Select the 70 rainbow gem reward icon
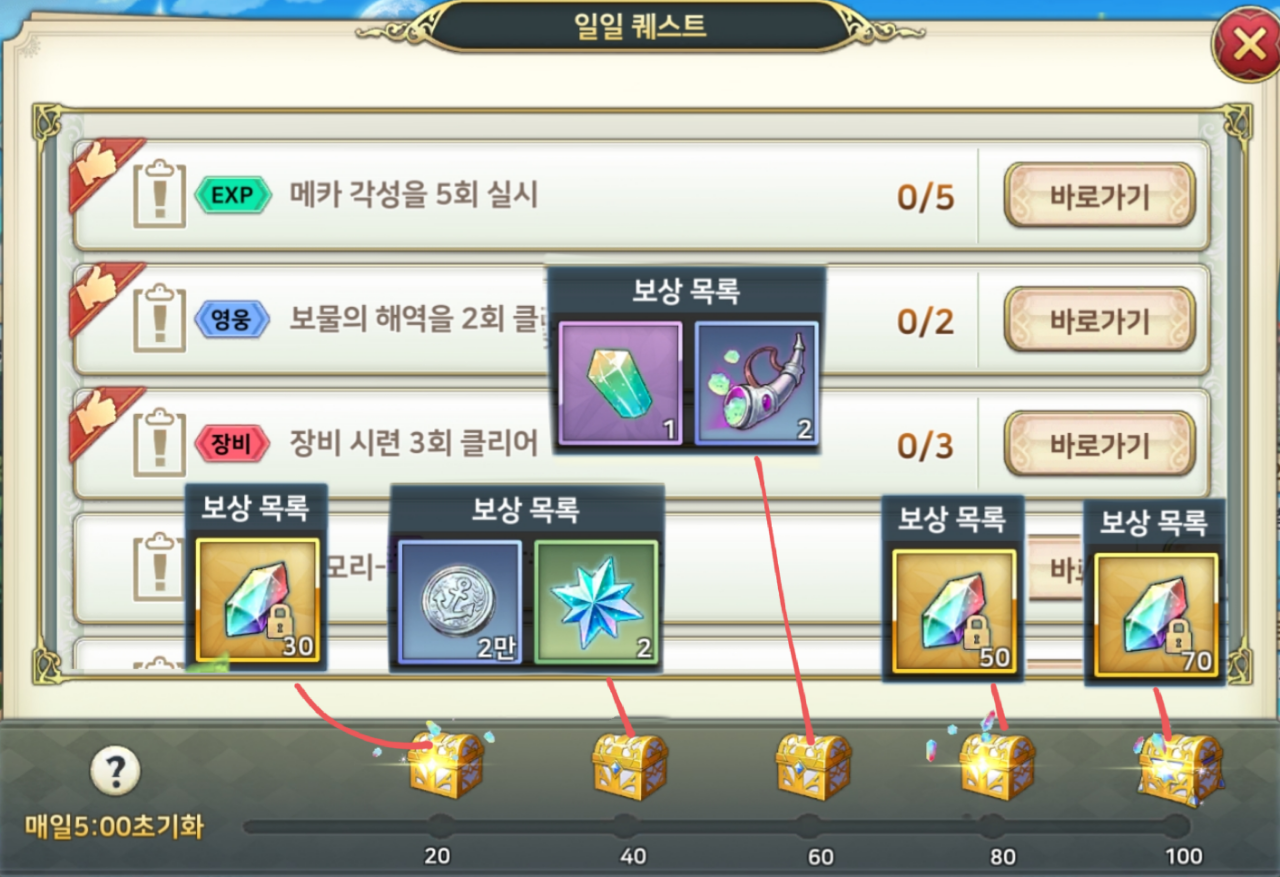The image size is (1280, 877). pyautogui.click(x=1156, y=616)
